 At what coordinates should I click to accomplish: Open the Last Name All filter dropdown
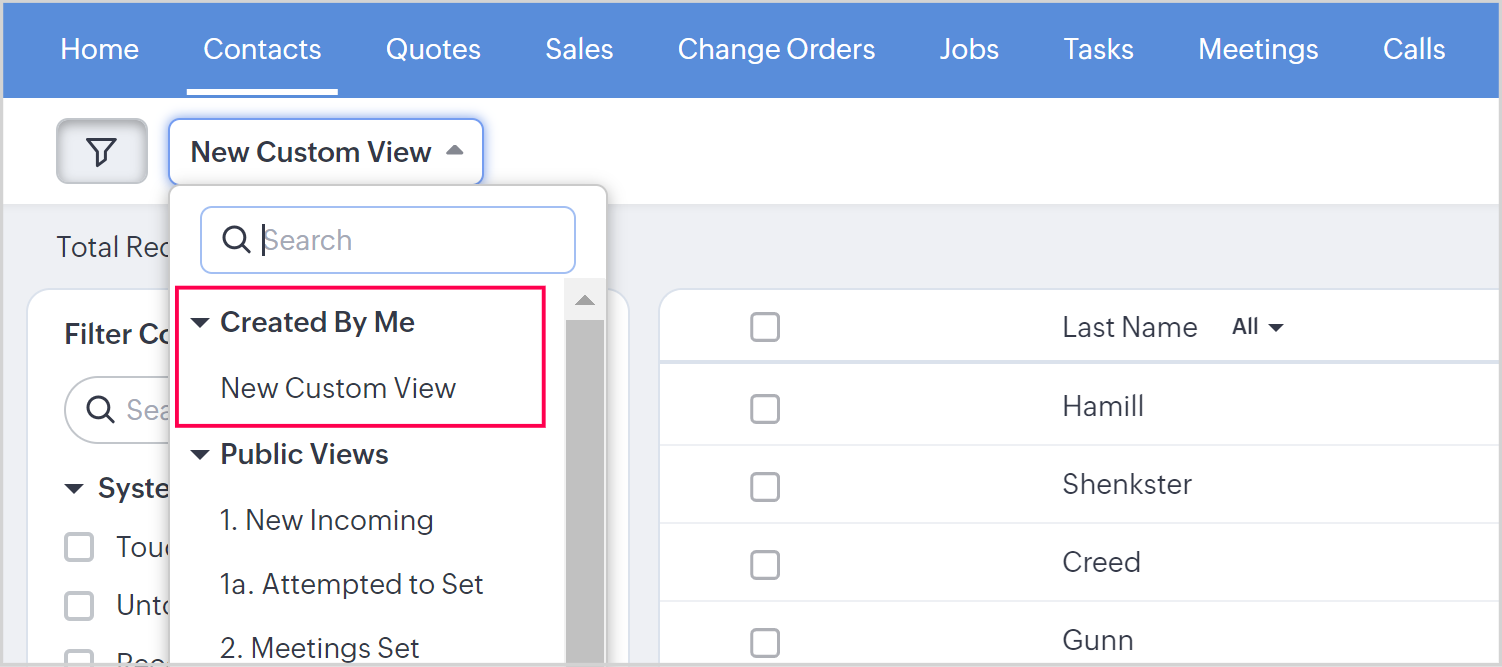point(1257,327)
